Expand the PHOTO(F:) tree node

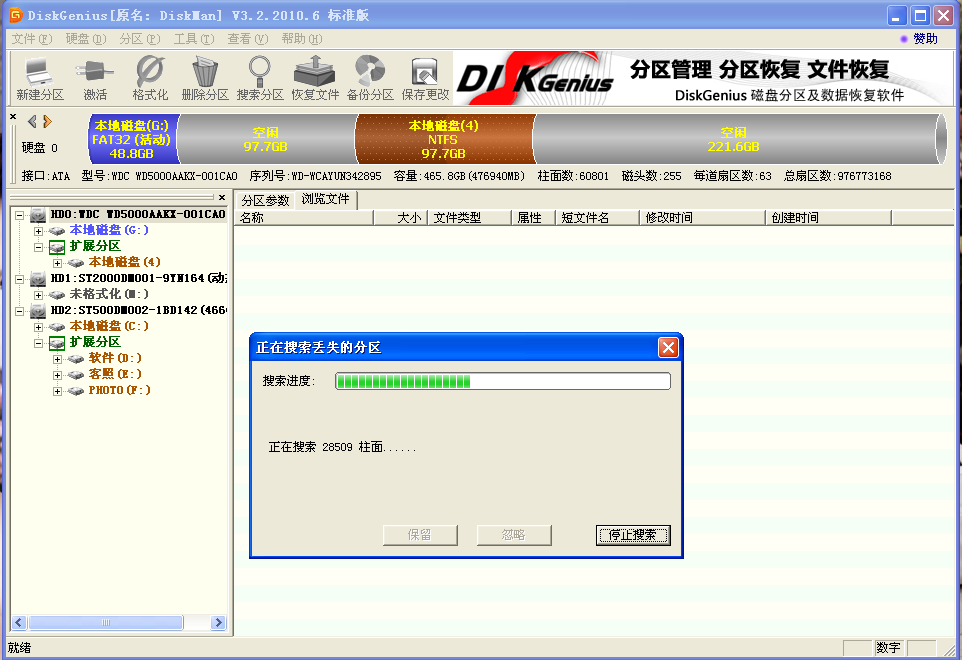click(57, 391)
